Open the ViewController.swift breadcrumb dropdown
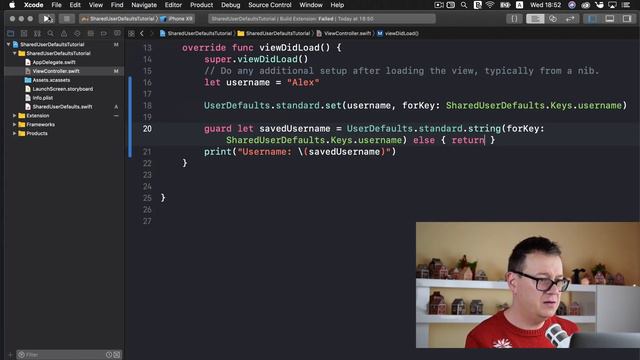This screenshot has width=640, height=360. coord(344,33)
